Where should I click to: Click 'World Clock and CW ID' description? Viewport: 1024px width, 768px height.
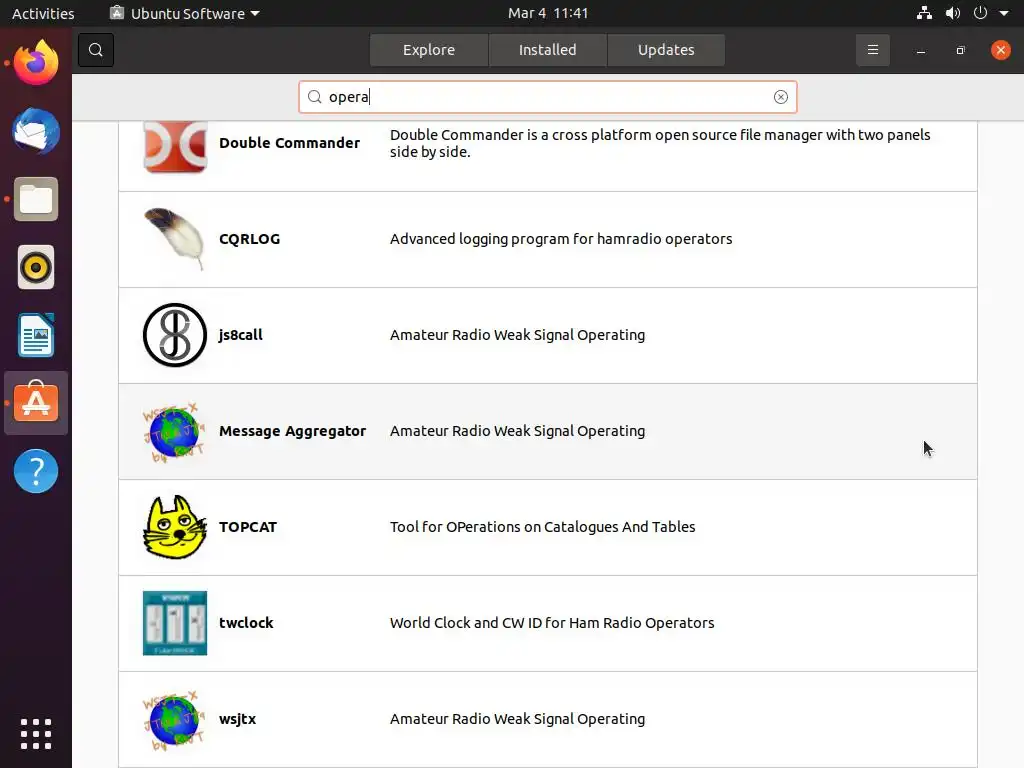click(552, 623)
